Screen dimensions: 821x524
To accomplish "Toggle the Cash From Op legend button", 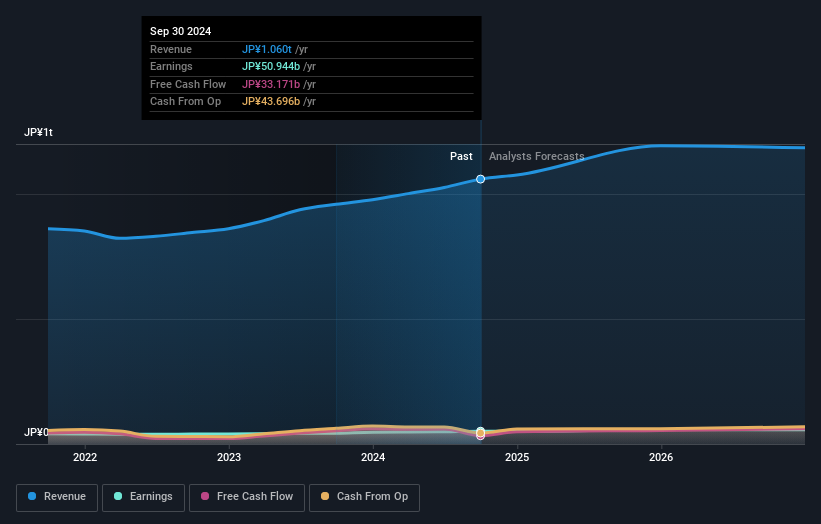I will [364, 497].
